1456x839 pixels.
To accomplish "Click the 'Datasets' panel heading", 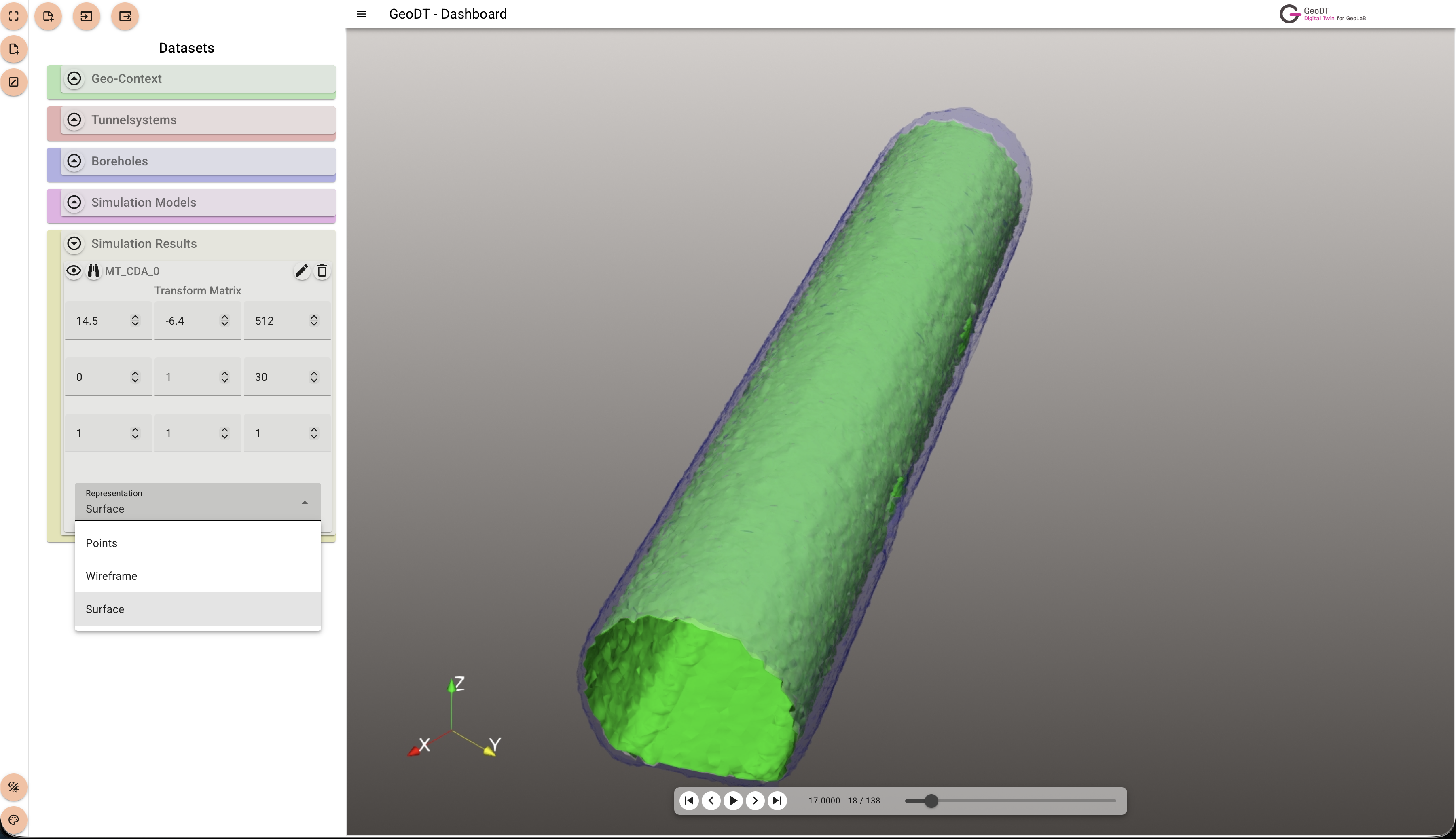I will (x=187, y=48).
